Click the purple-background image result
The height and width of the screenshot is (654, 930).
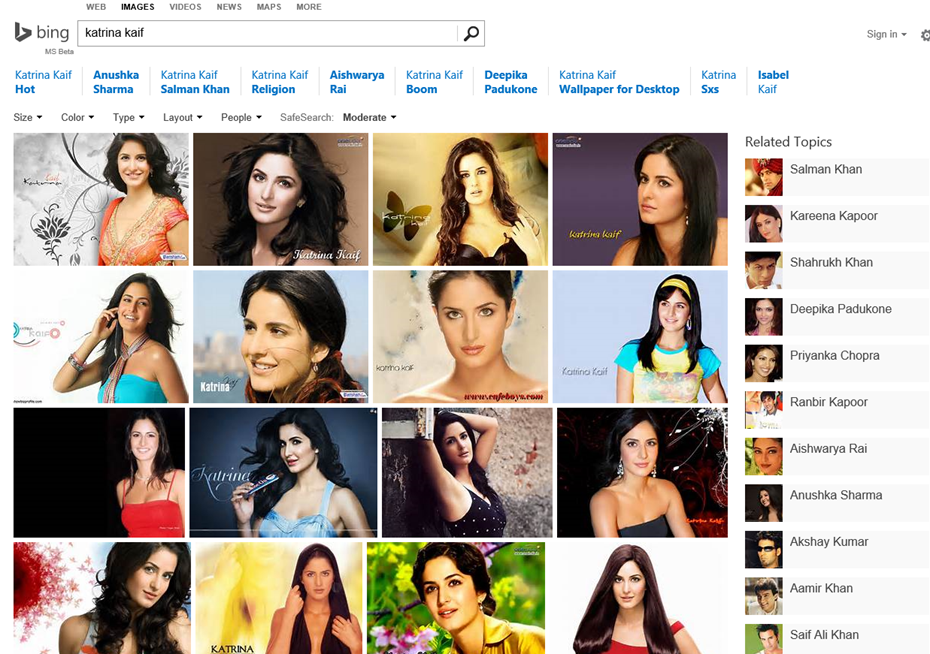tap(640, 199)
